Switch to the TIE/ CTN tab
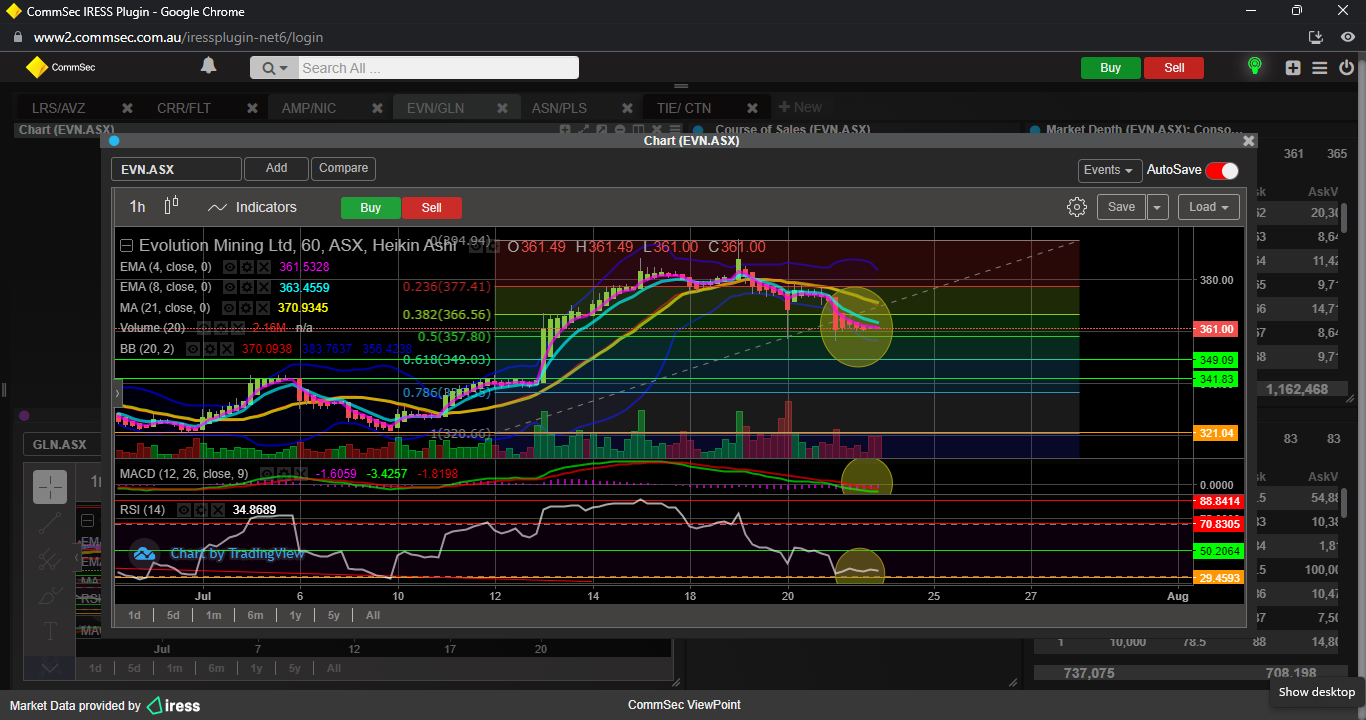The image size is (1366, 720). tap(684, 108)
